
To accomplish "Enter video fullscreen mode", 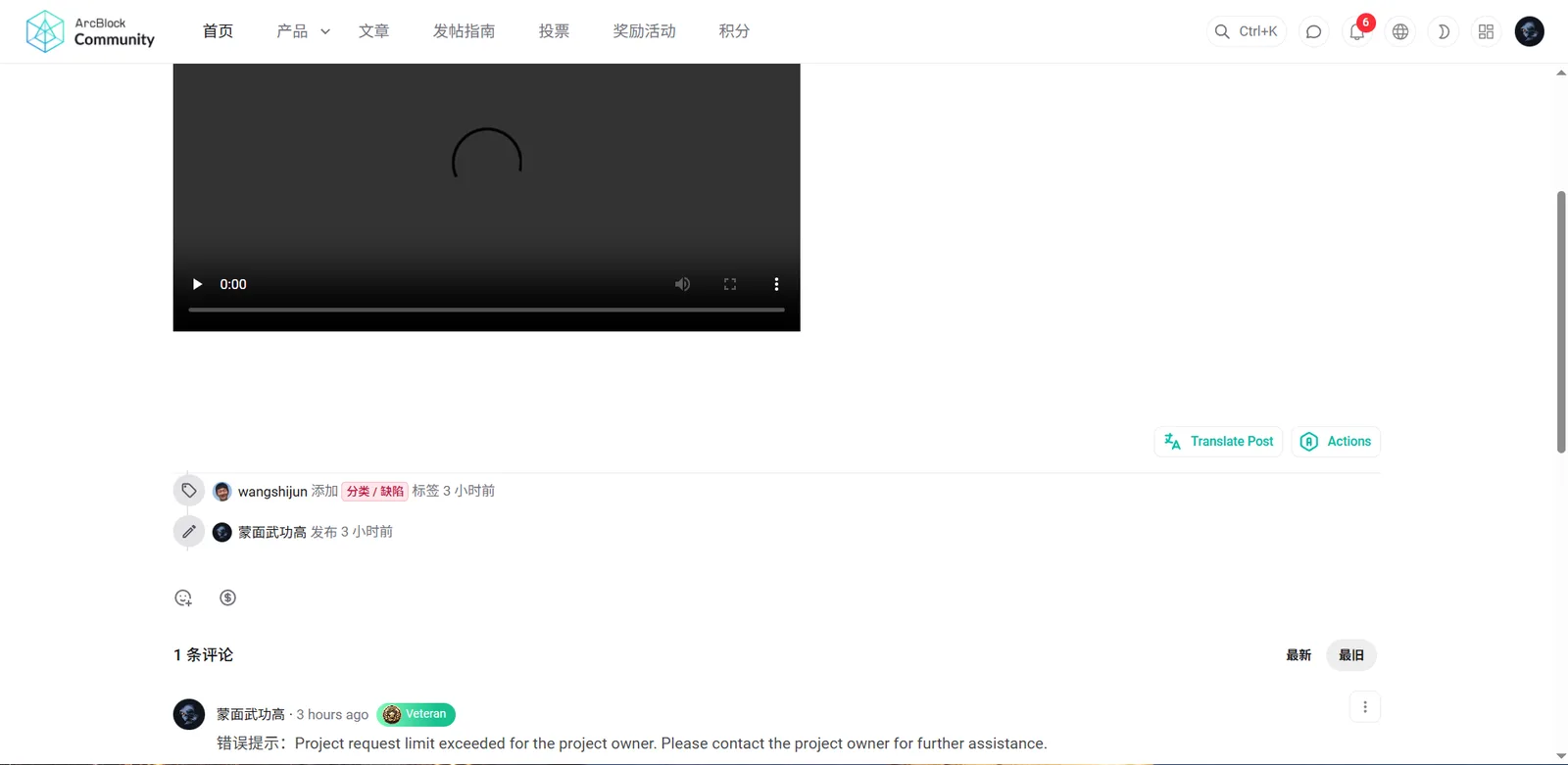I will click(730, 284).
